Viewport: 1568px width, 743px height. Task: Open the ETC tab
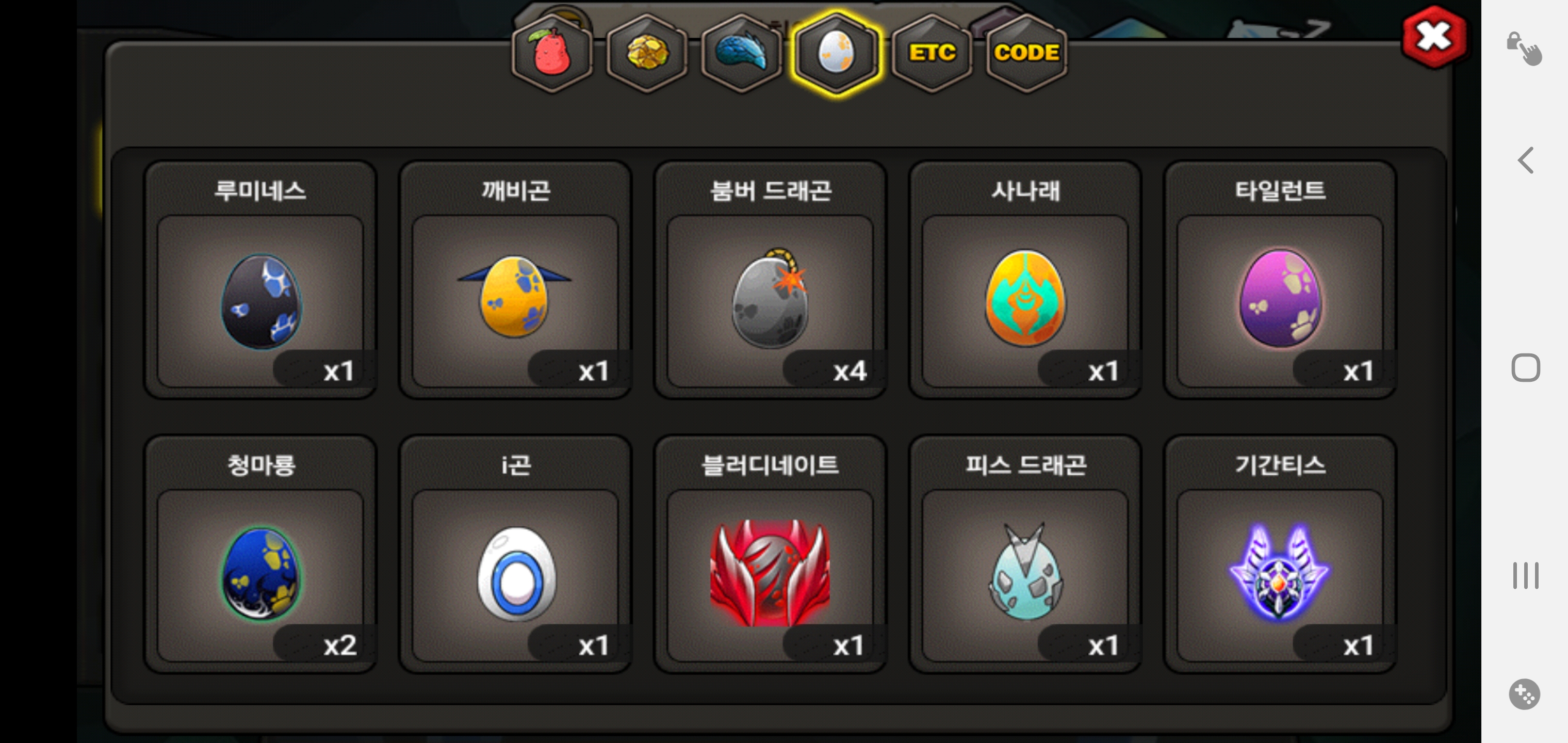(932, 53)
